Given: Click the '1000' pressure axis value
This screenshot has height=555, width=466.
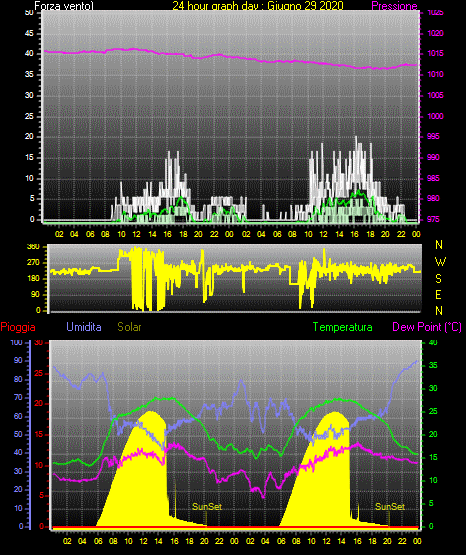Looking at the screenshot, I should coord(435,116).
